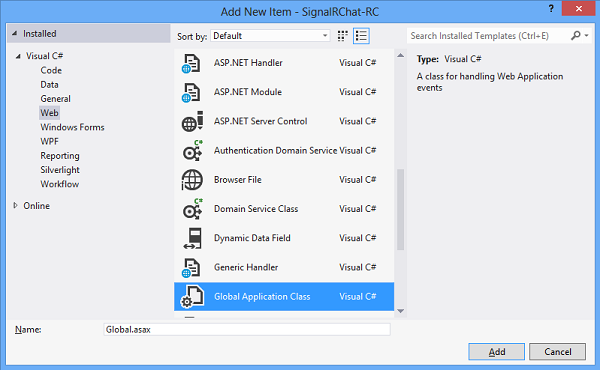Select the Browser File globe icon
This screenshot has width=600, height=370.
click(x=192, y=180)
